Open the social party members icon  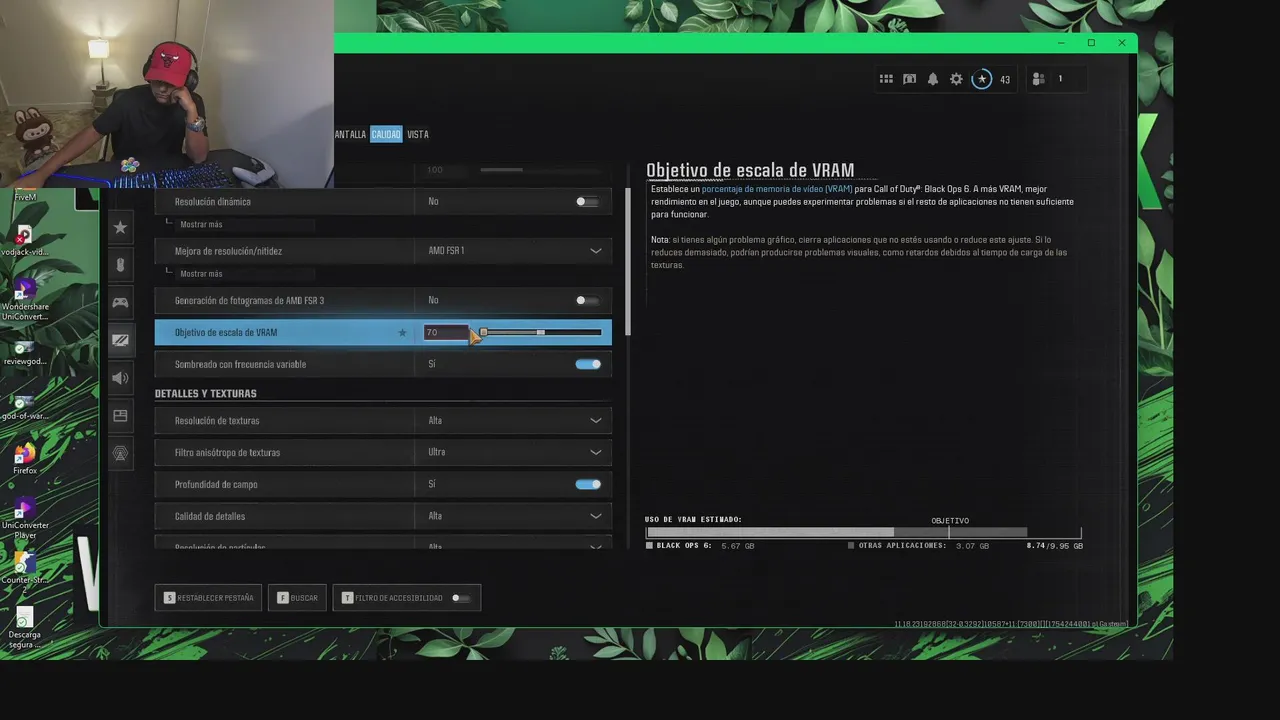1038,79
